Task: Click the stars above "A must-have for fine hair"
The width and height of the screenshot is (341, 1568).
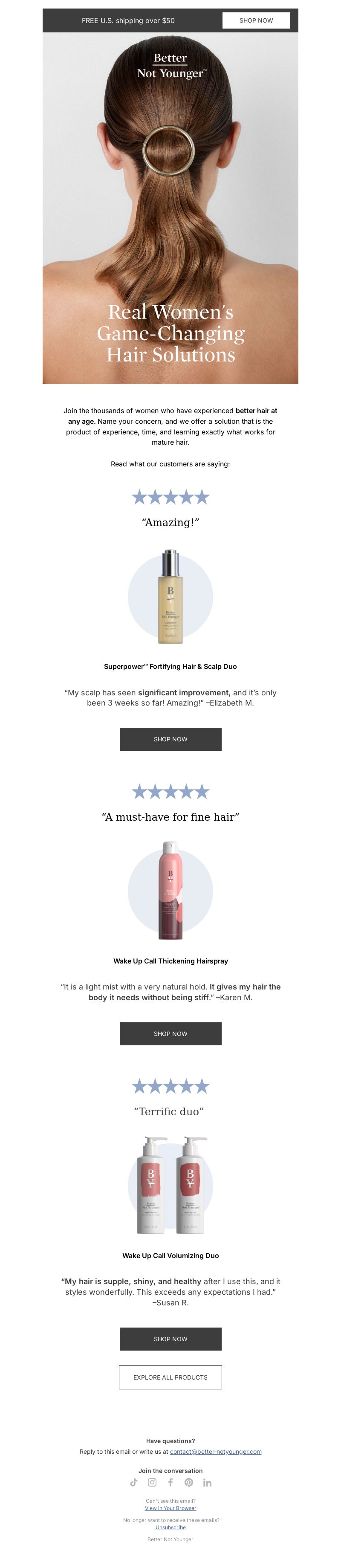Action: coord(170,791)
